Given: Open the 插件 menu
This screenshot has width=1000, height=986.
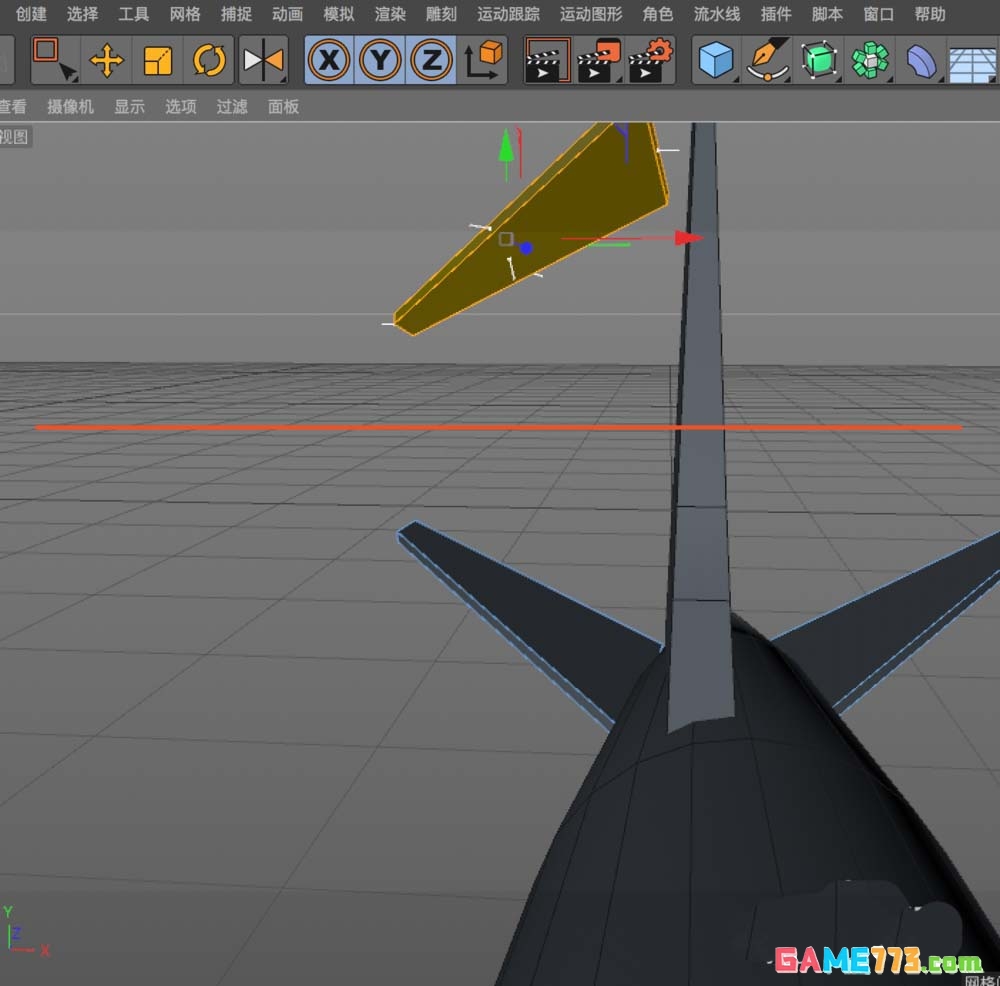Looking at the screenshot, I should [x=776, y=14].
